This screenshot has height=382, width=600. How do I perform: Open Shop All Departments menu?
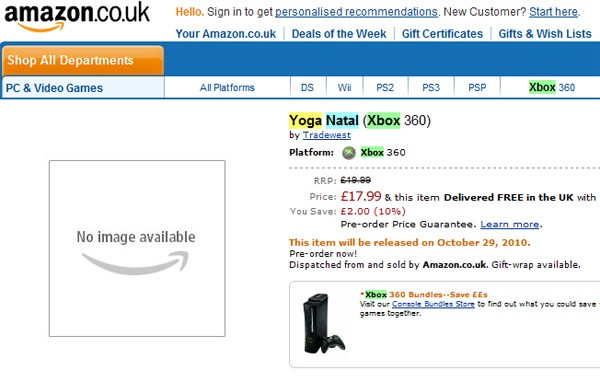tap(83, 60)
